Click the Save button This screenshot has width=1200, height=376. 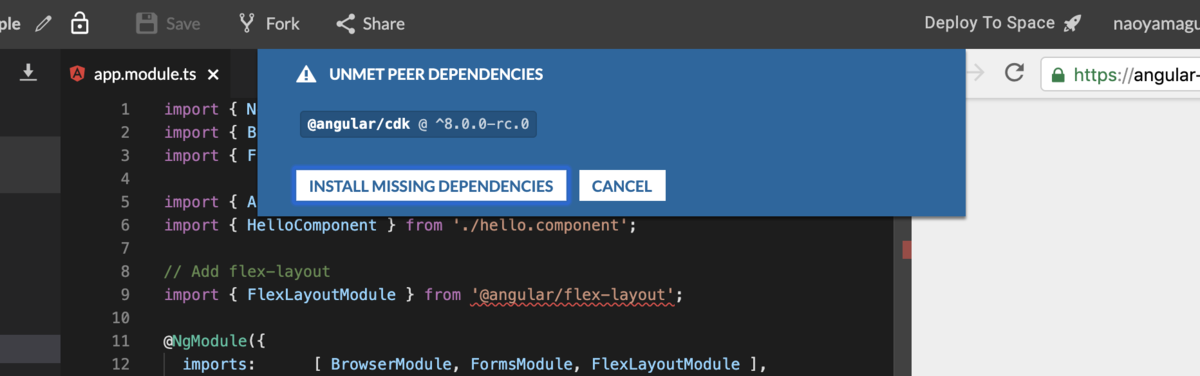pos(168,23)
